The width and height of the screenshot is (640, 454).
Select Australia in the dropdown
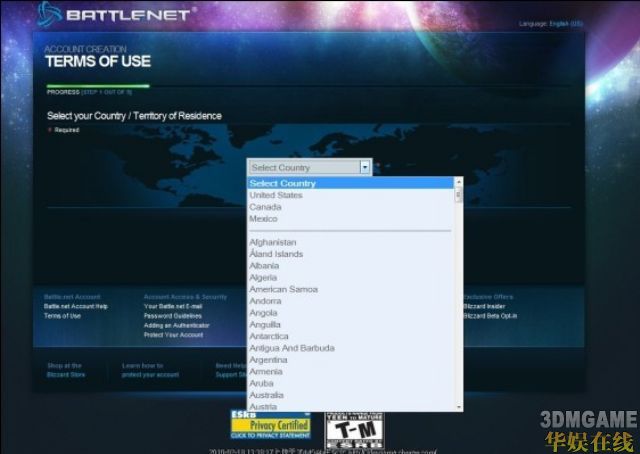click(350, 395)
